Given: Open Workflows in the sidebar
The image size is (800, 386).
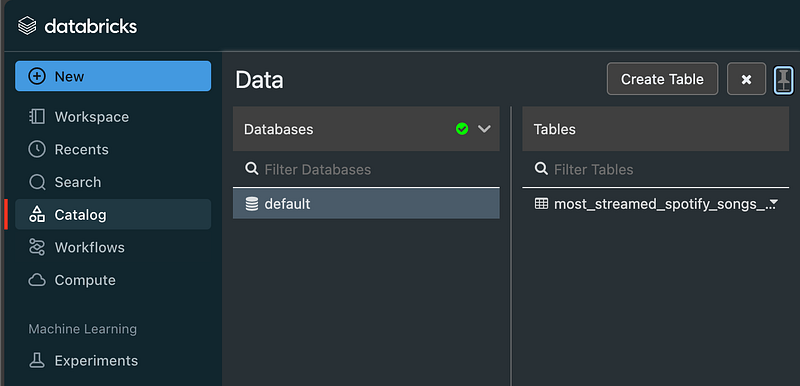Looking at the screenshot, I should pyautogui.click(x=113, y=247).
